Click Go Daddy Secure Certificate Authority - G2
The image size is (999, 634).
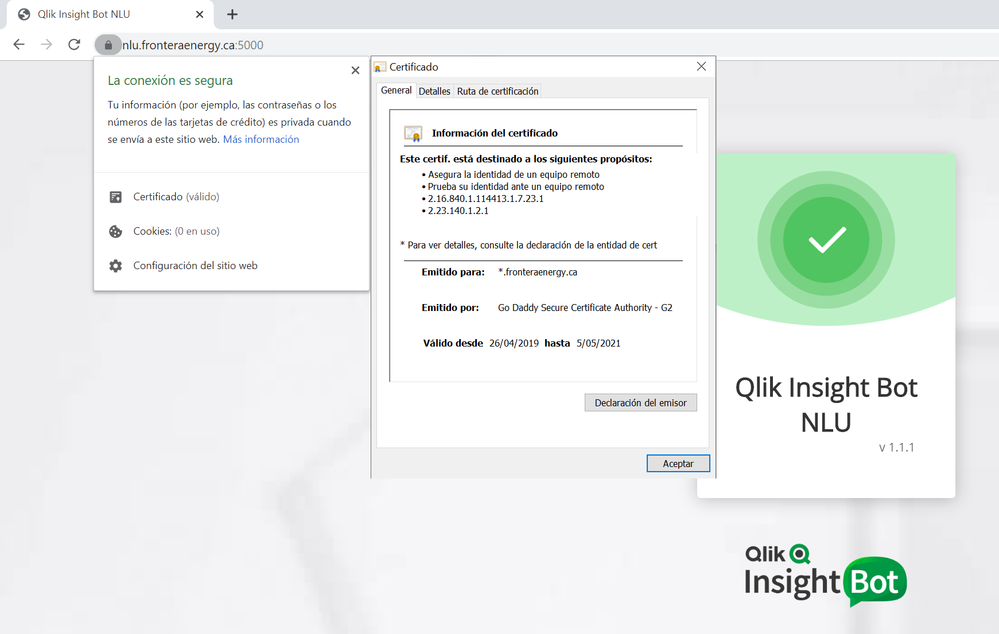585,308
